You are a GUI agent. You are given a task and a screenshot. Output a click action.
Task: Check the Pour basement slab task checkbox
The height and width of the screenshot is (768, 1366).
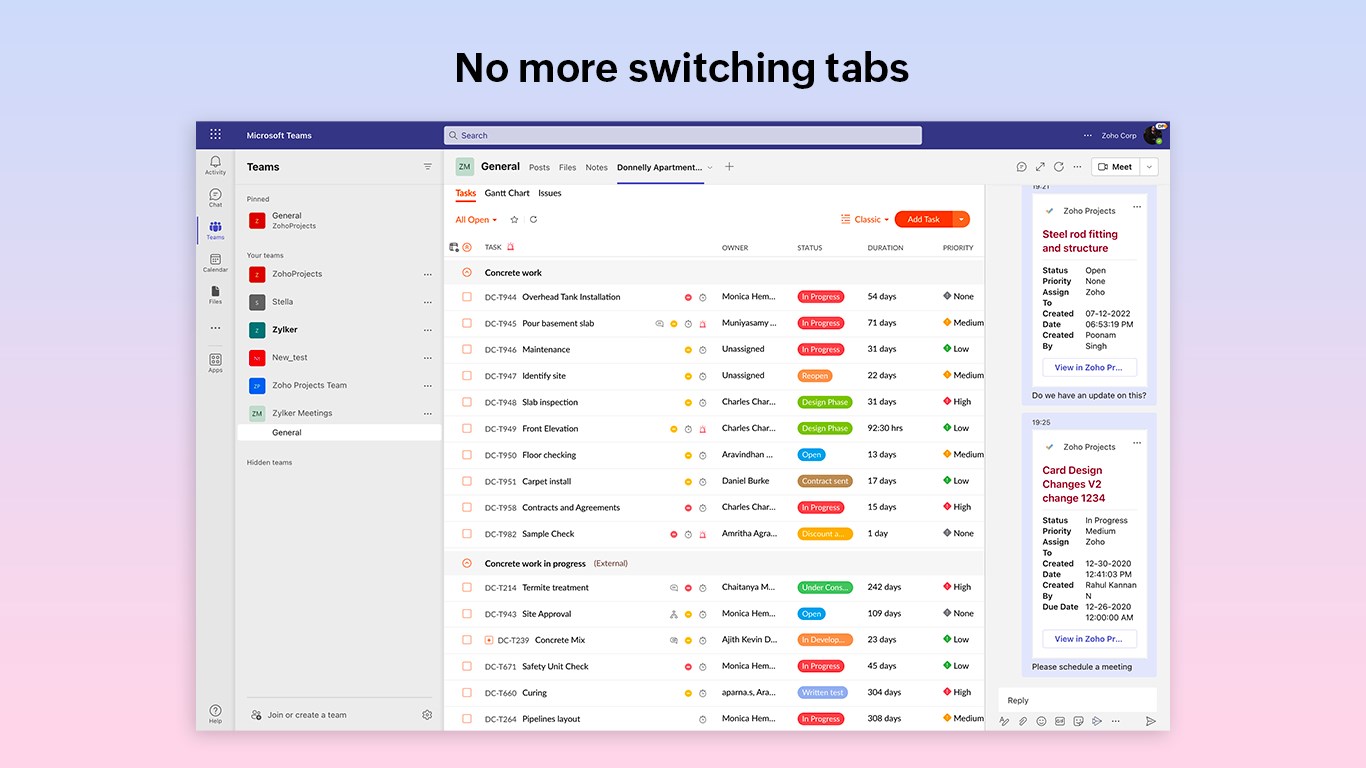467,323
